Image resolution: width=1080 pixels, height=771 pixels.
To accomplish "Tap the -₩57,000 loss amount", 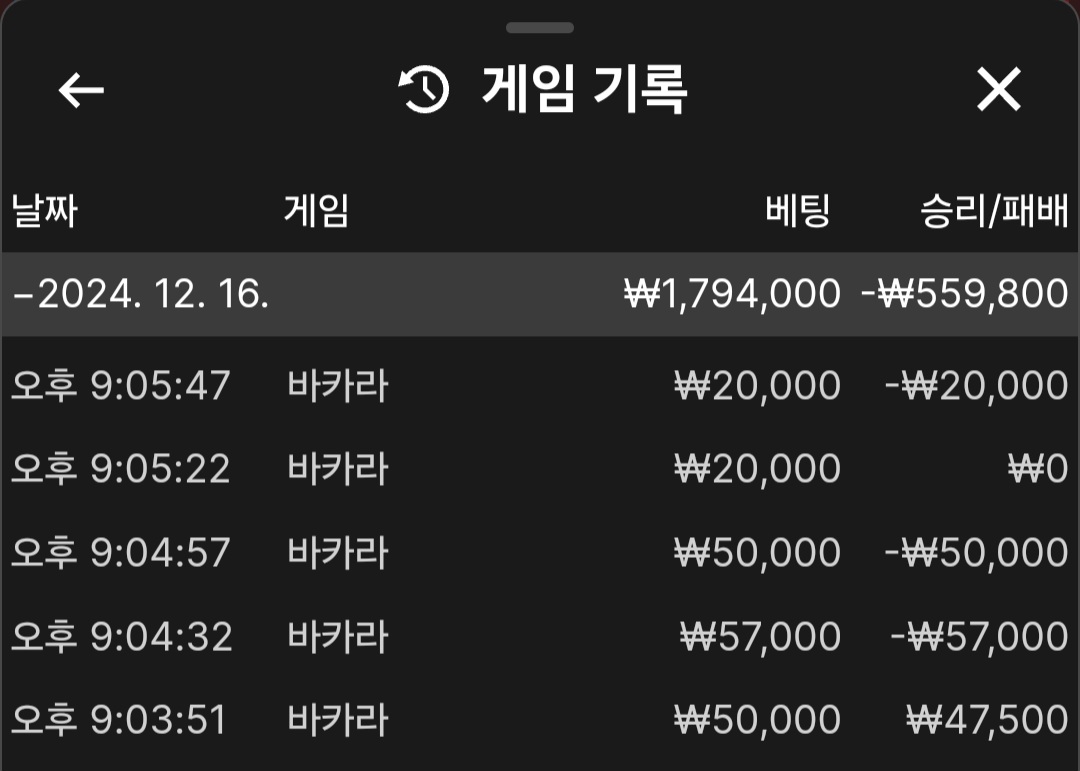I will 979,636.
